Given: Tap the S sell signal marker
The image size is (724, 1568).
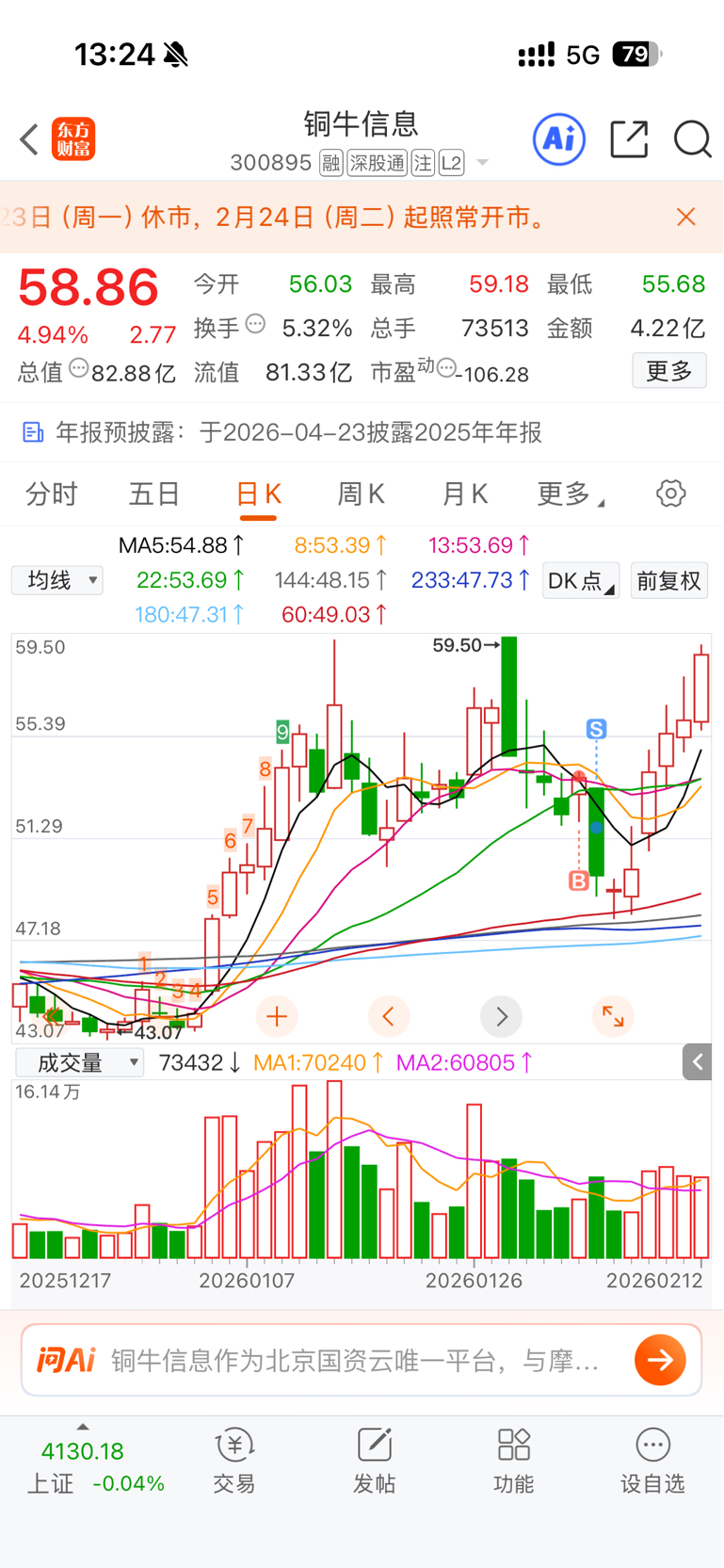Looking at the screenshot, I should tap(596, 729).
